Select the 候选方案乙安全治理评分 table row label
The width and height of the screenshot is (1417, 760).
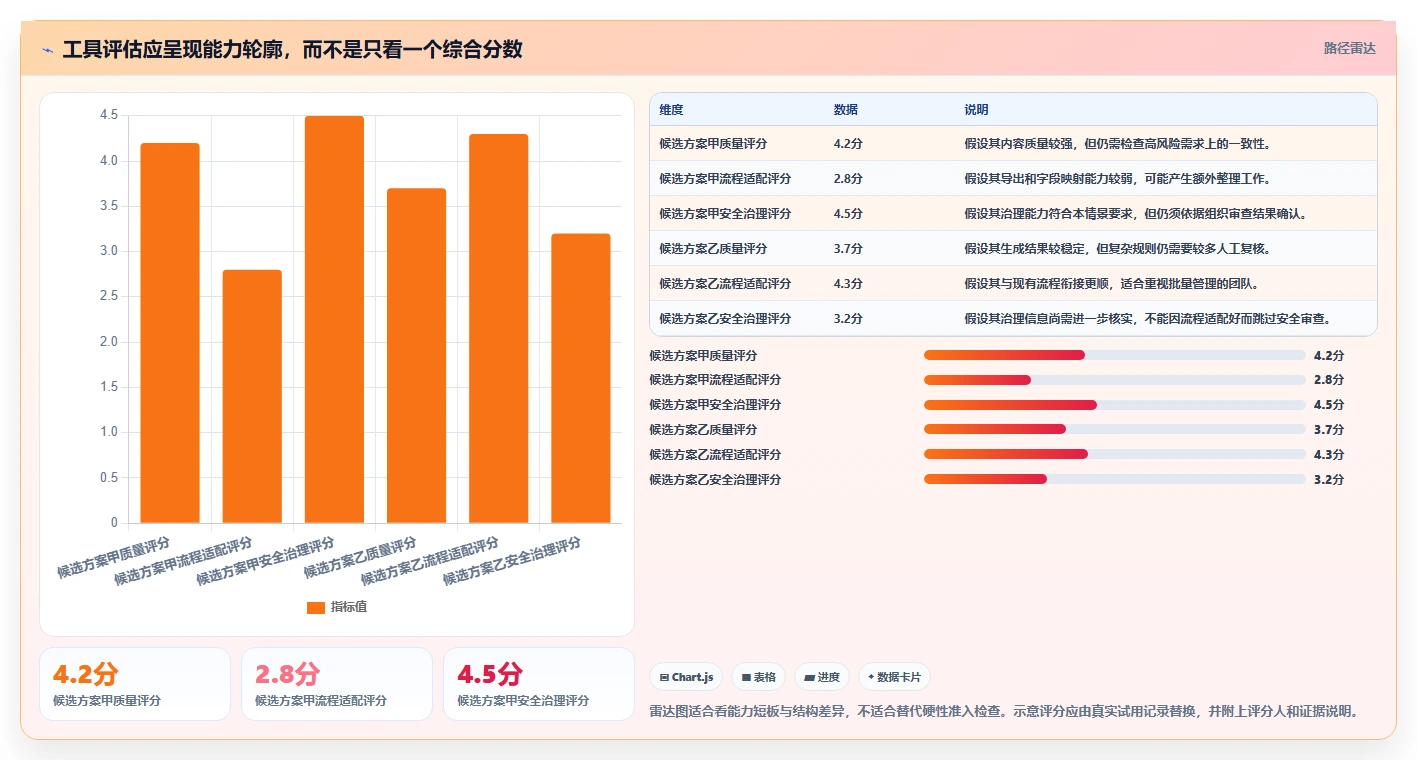pos(725,319)
